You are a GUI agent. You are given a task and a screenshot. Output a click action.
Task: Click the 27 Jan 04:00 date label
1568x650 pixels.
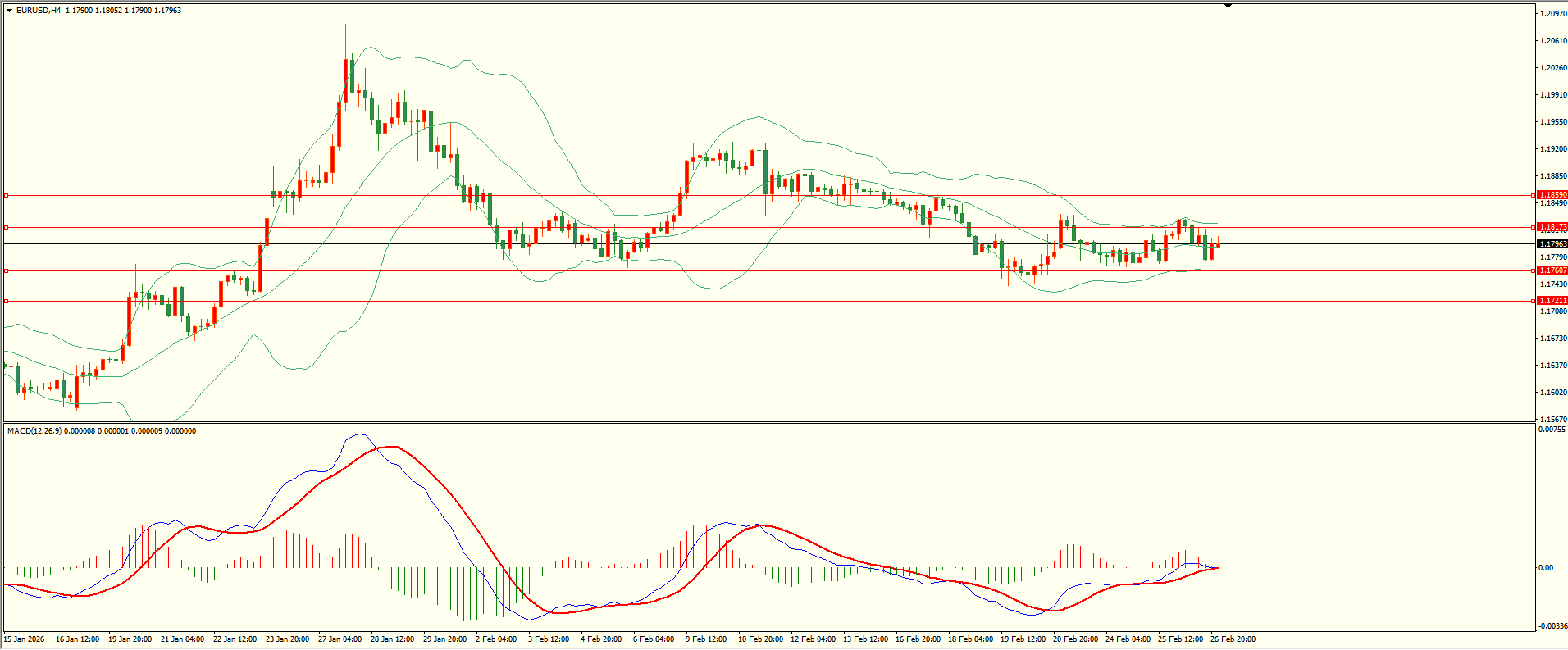click(x=340, y=639)
